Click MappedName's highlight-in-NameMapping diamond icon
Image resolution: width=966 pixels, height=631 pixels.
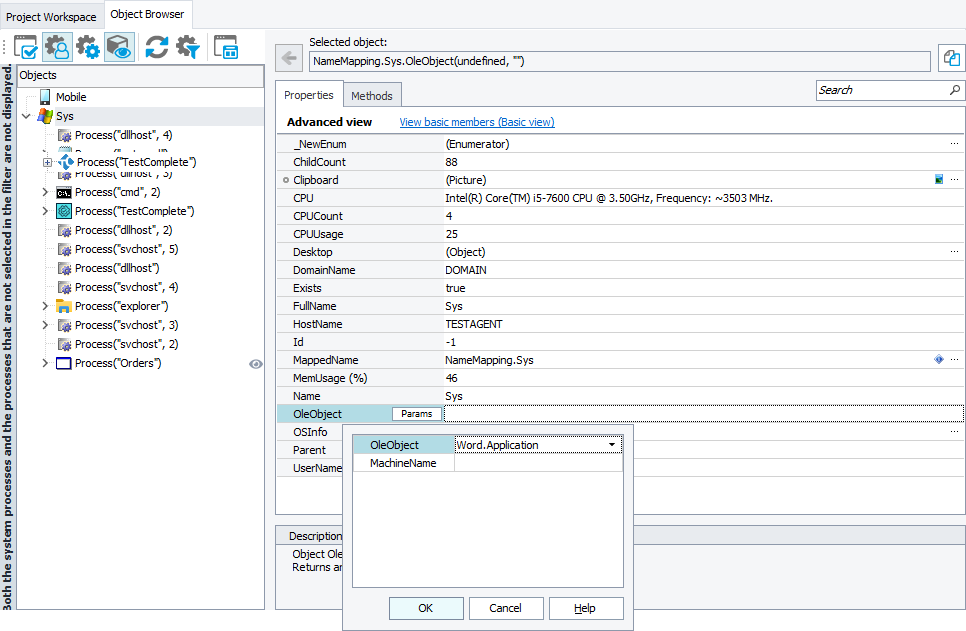[x=937, y=360]
